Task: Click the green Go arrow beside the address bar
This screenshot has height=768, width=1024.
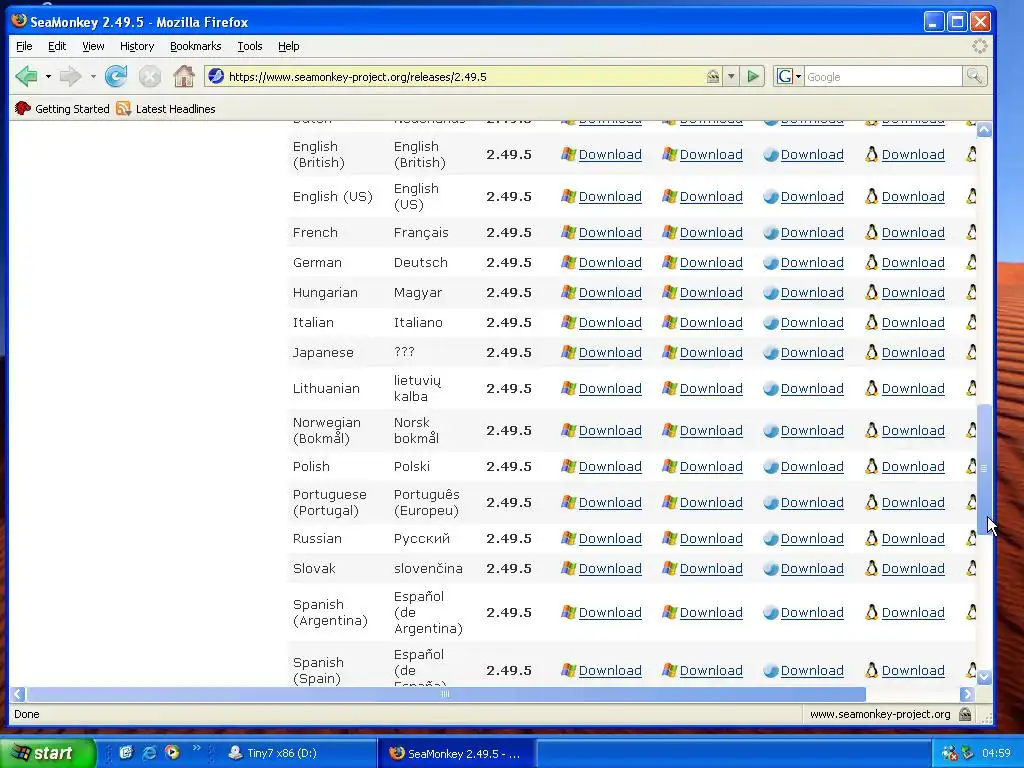Action: (753, 76)
